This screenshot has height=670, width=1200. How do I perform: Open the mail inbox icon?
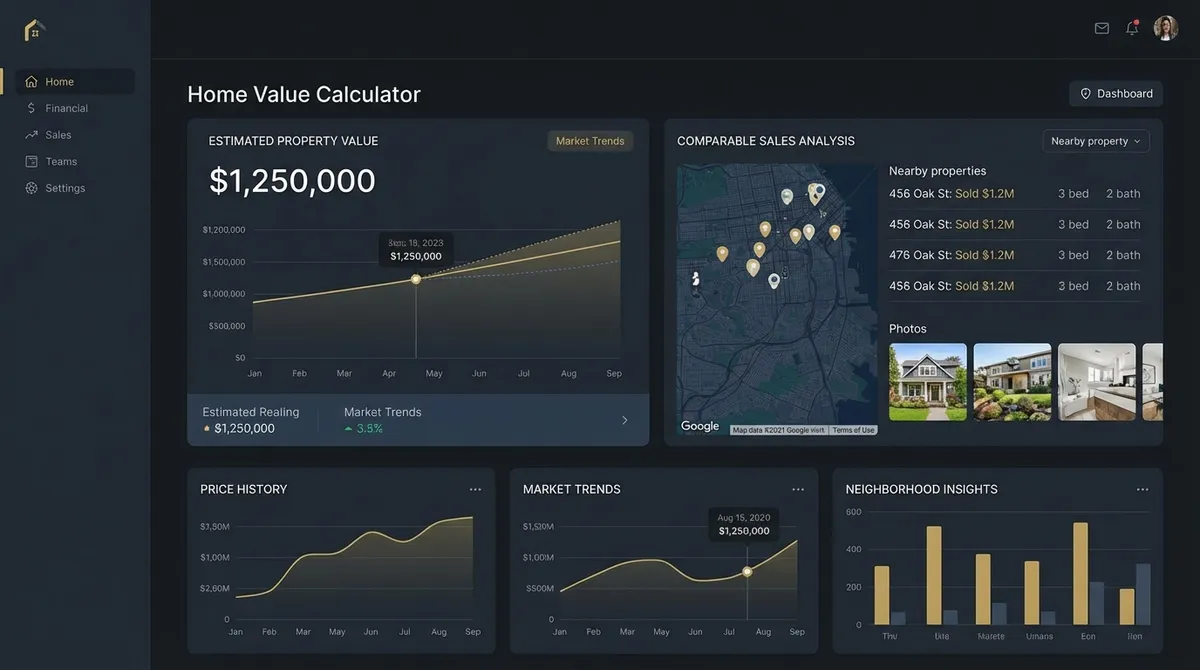point(1102,28)
